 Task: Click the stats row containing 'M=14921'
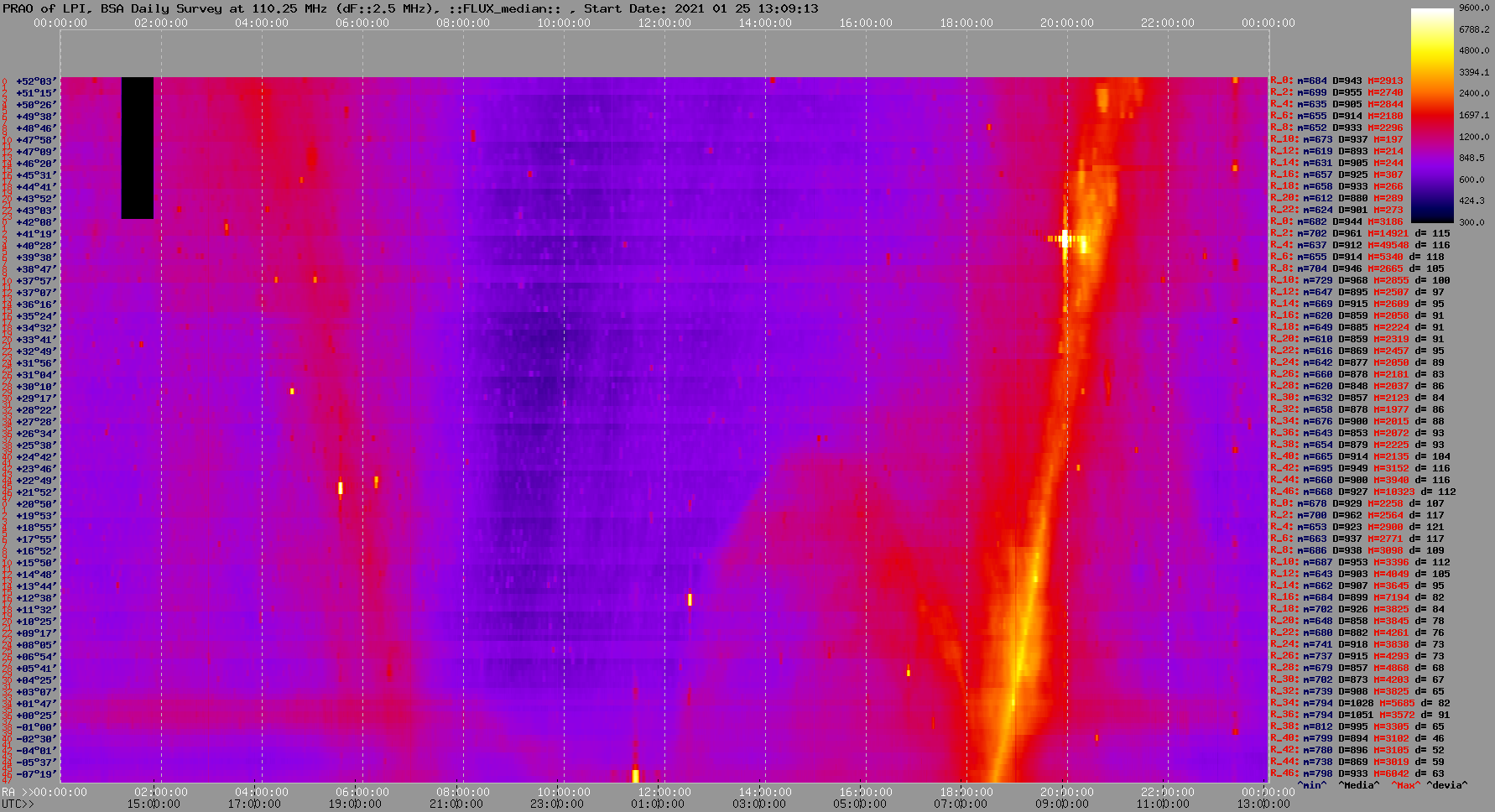(x=1360, y=234)
